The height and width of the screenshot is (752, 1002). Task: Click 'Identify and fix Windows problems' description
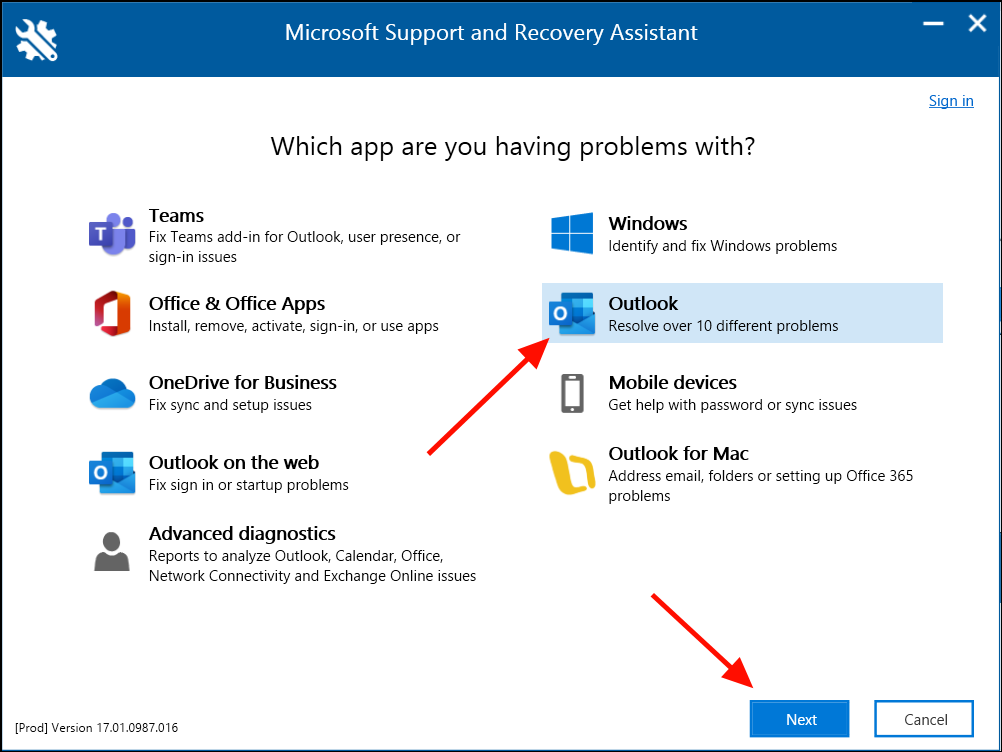coord(723,246)
